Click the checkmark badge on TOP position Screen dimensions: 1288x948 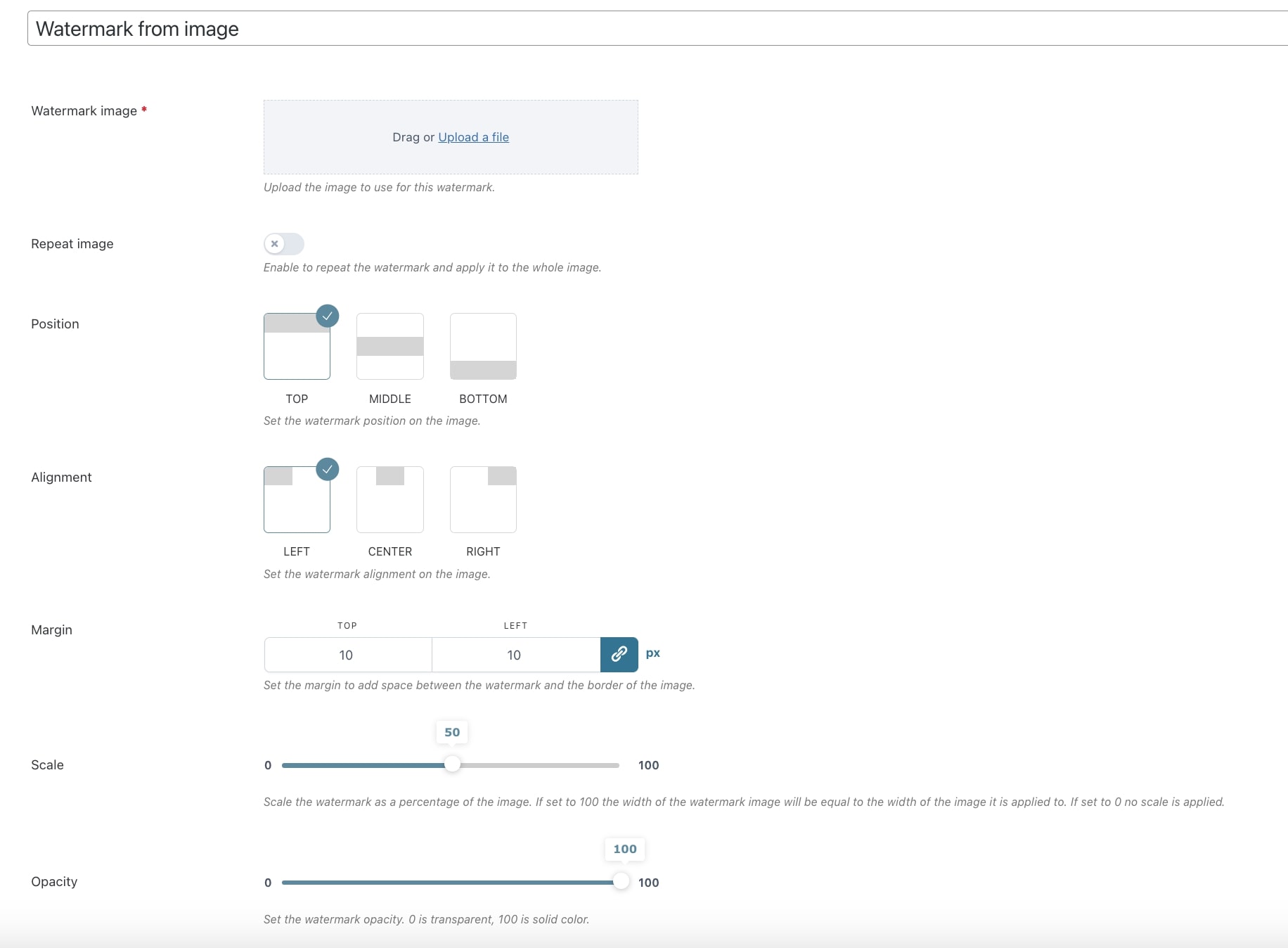click(x=328, y=316)
